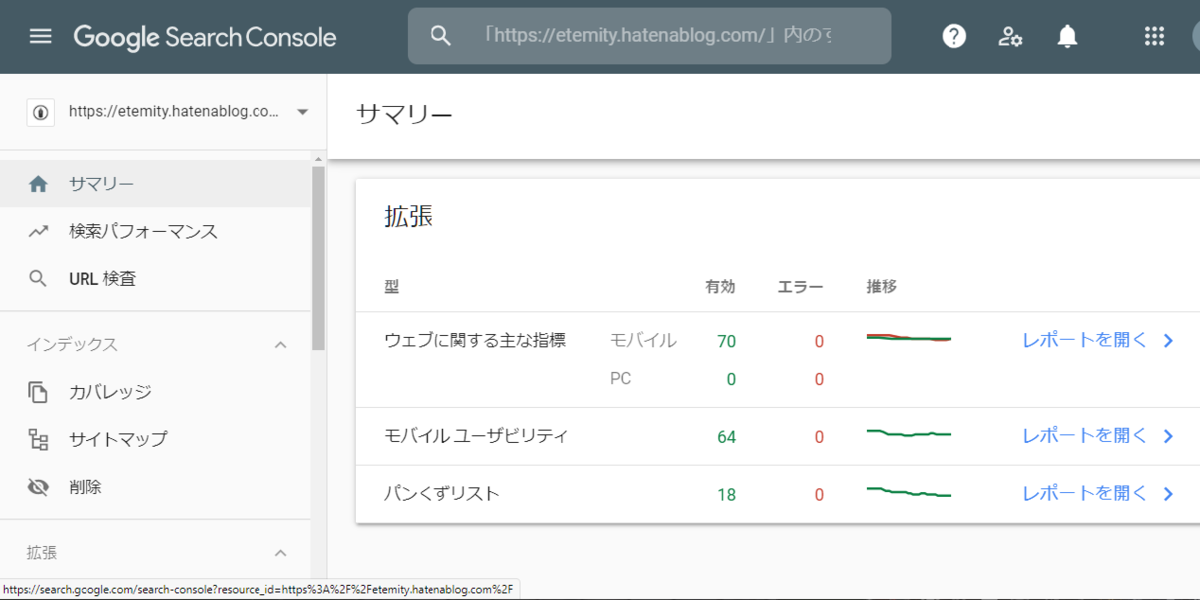Click the 型 column header

pyautogui.click(x=392, y=287)
